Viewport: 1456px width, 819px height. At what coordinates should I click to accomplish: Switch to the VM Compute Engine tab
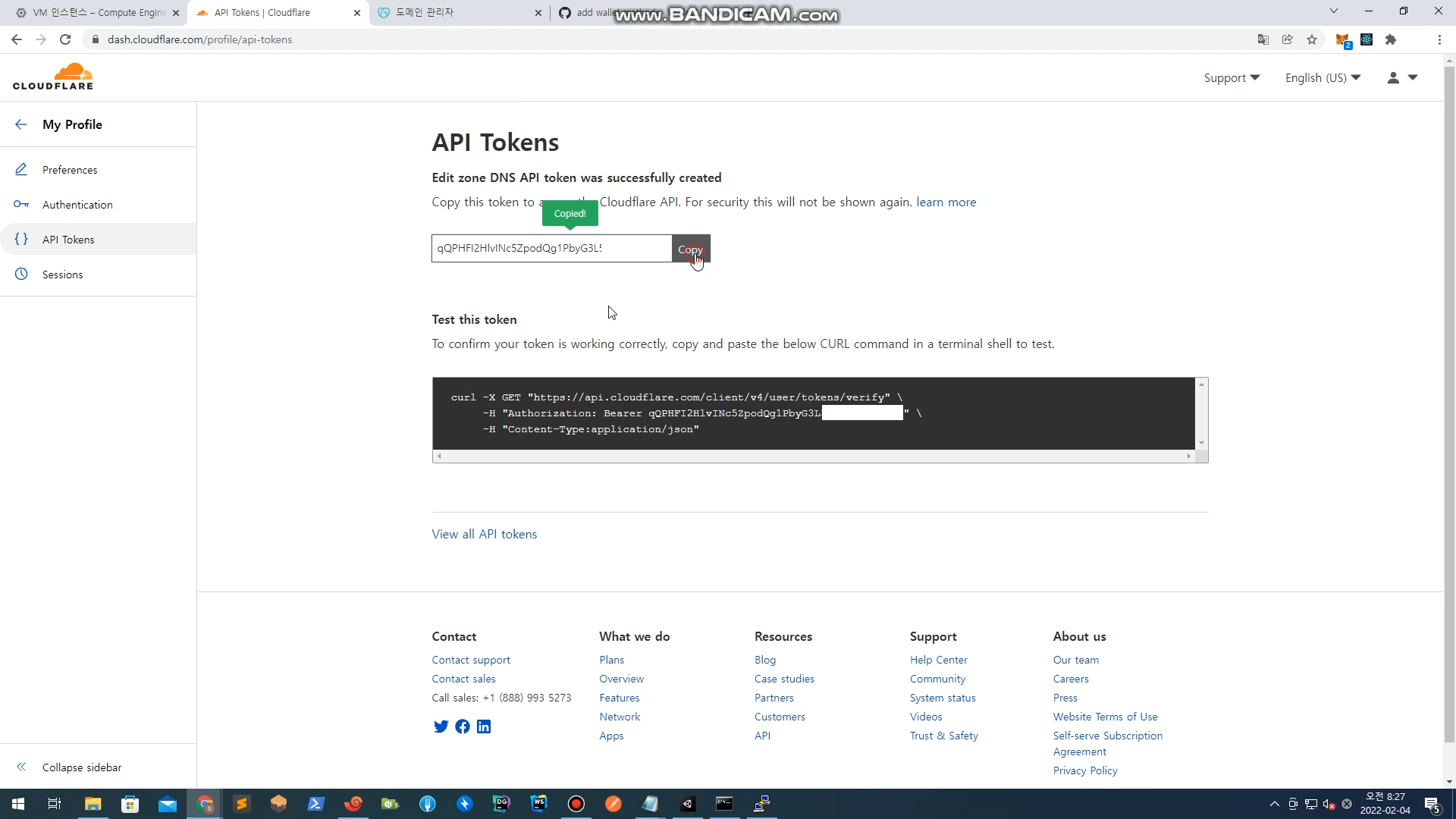pyautogui.click(x=99, y=13)
